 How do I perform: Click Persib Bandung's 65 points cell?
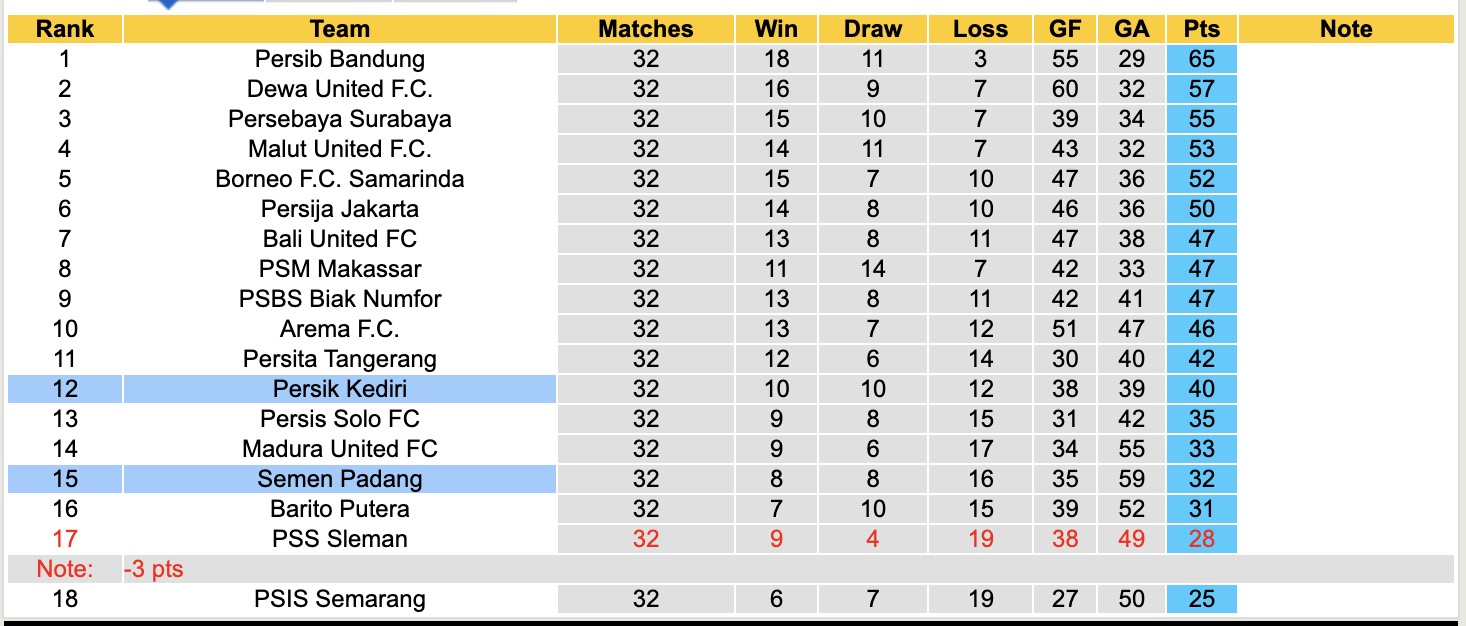click(1201, 59)
